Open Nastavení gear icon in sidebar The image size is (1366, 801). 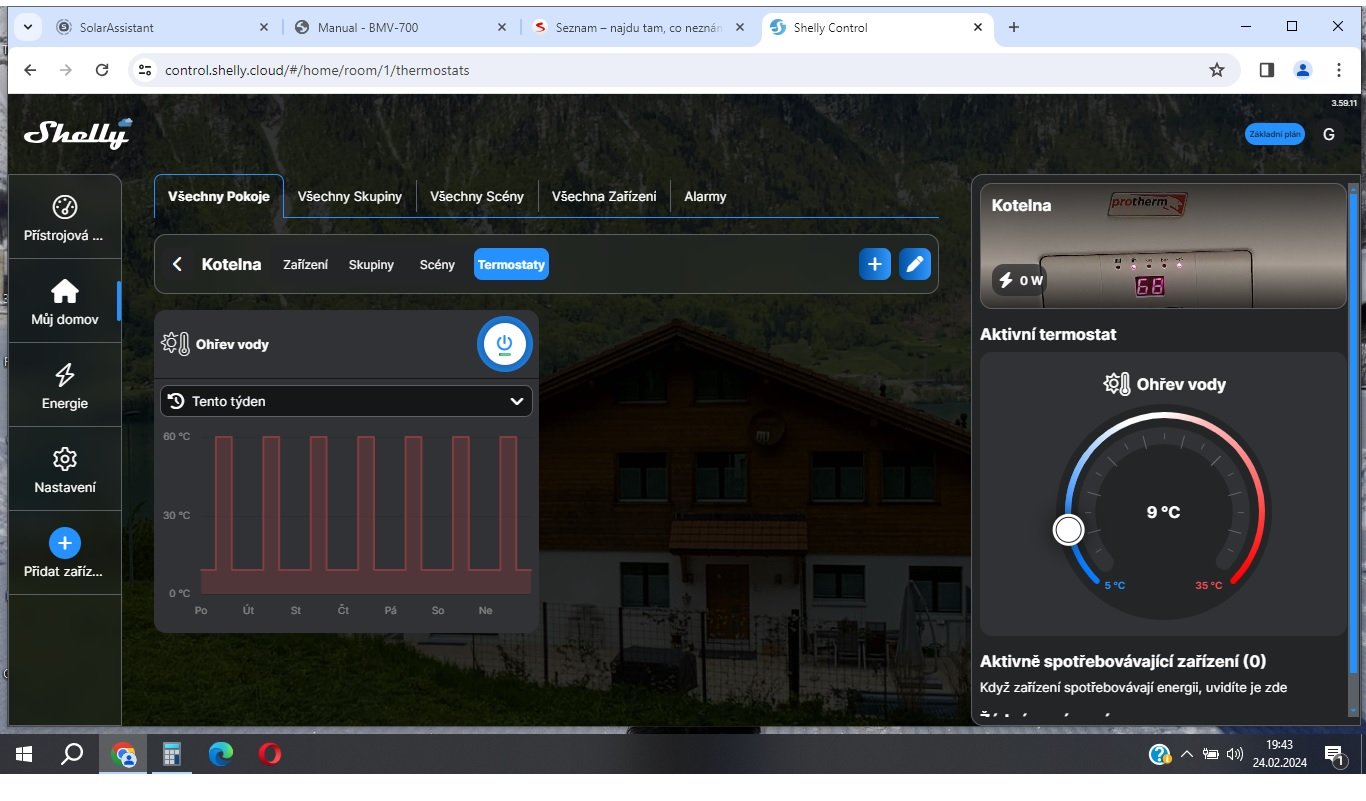point(65,459)
